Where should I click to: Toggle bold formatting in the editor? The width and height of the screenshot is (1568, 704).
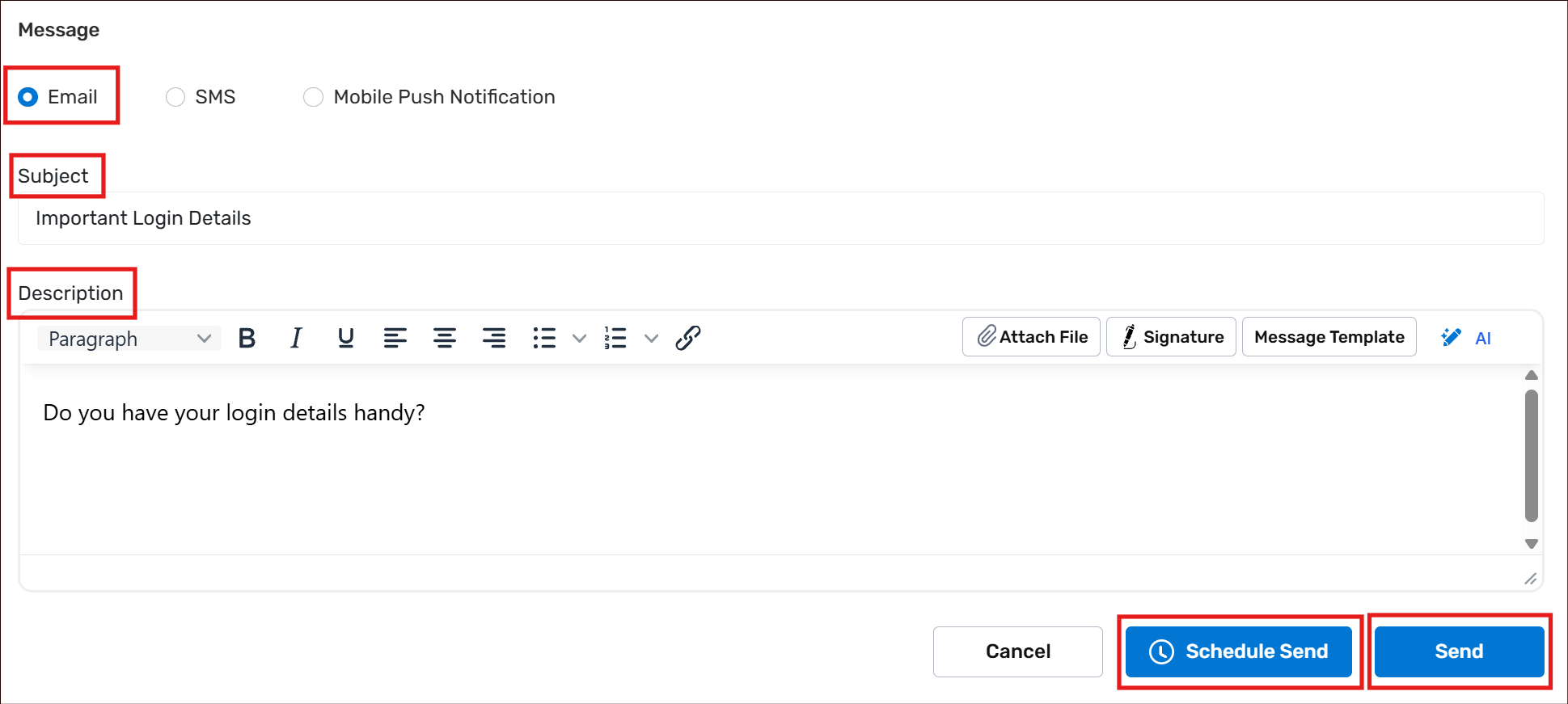tap(247, 338)
